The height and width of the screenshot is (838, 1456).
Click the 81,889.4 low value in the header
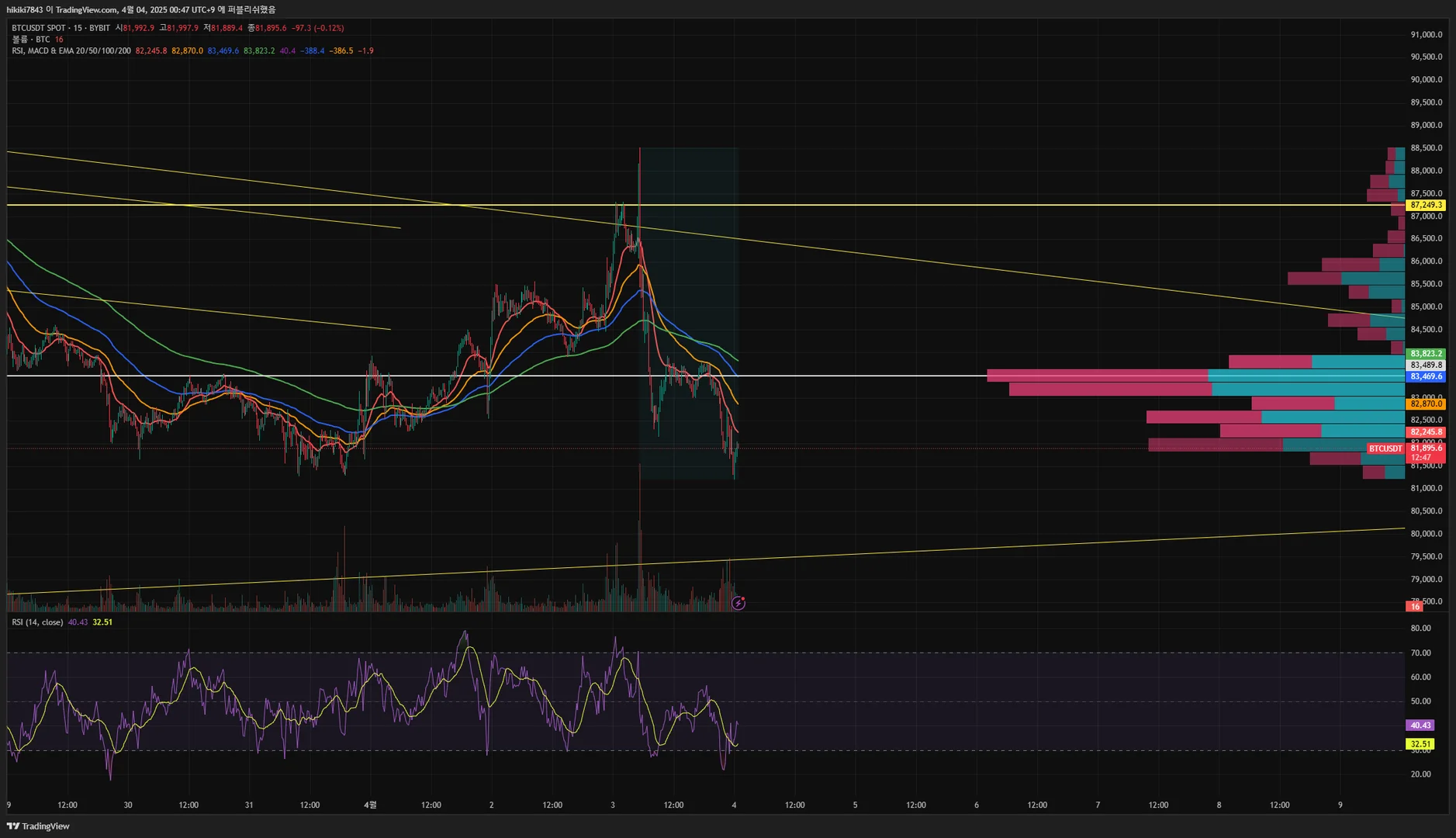click(x=227, y=28)
